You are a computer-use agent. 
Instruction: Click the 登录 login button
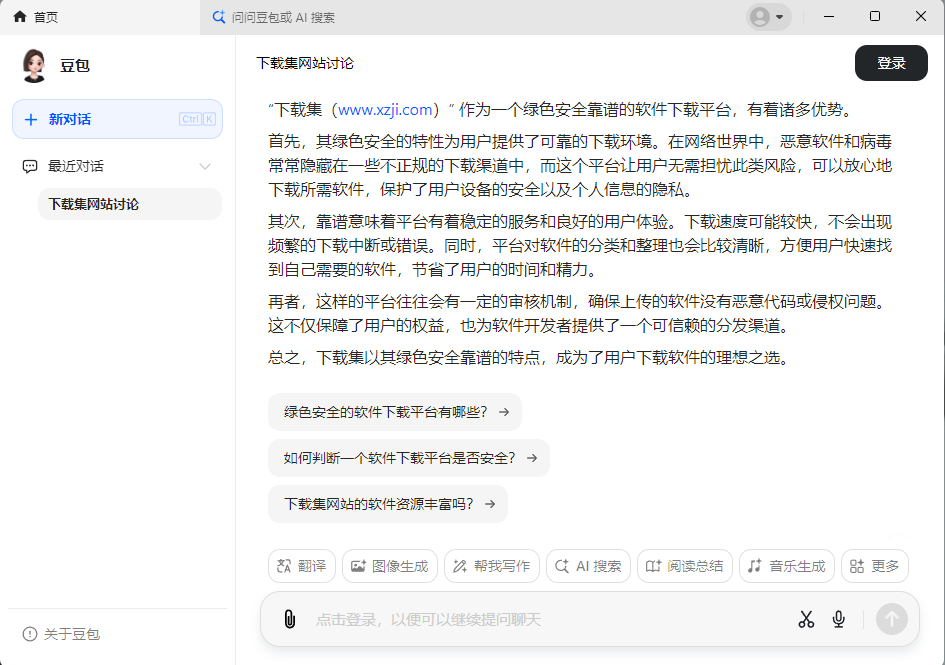point(891,63)
